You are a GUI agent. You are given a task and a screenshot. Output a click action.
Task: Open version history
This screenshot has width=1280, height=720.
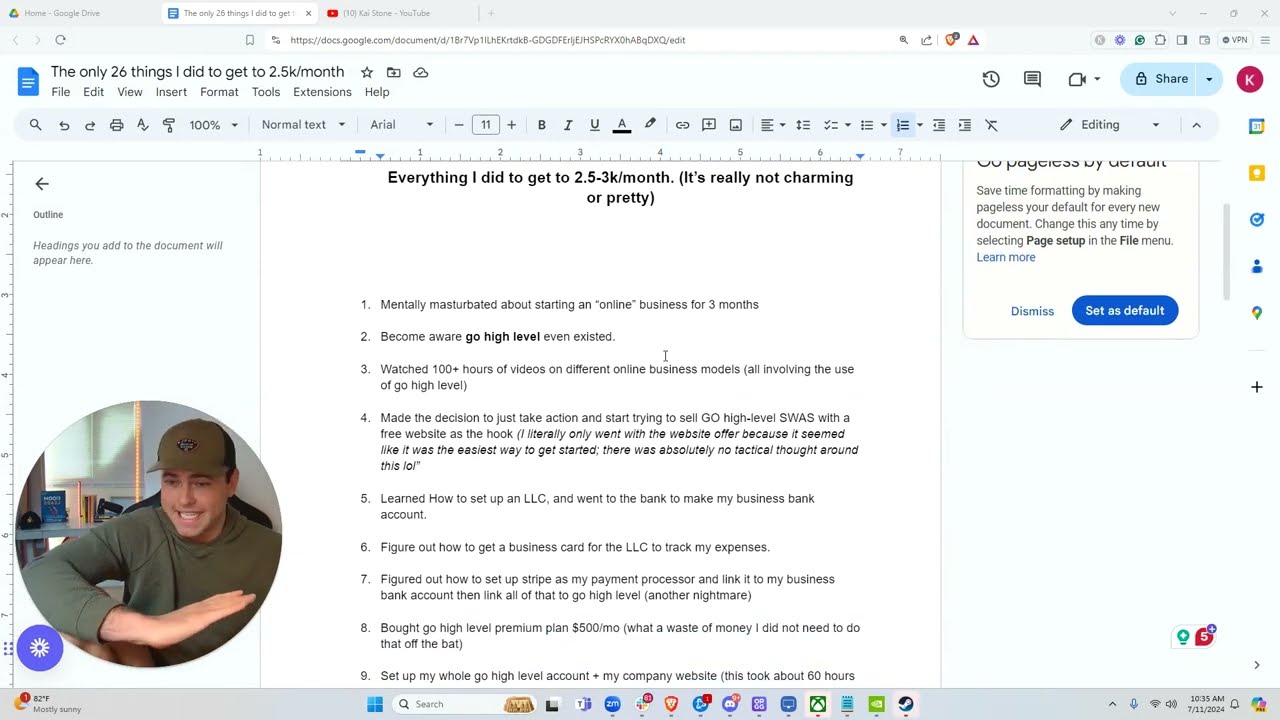pyautogui.click(x=991, y=79)
